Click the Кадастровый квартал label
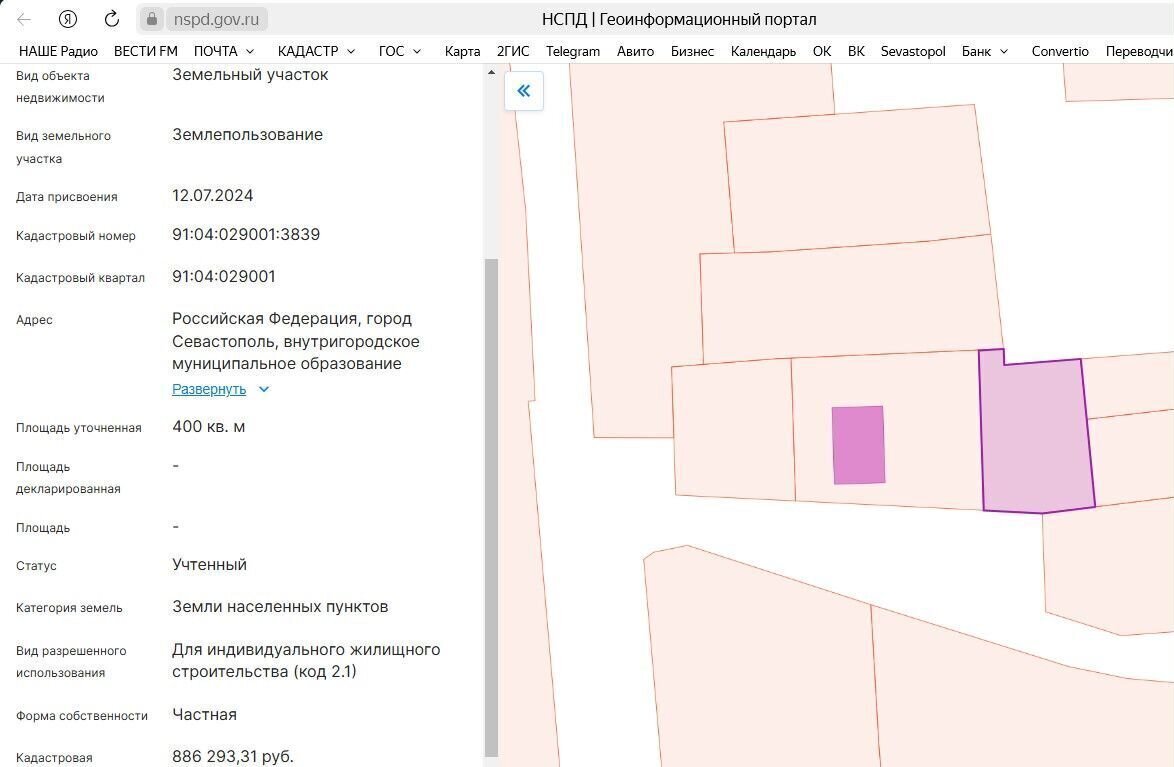The image size is (1174, 767). click(80, 278)
